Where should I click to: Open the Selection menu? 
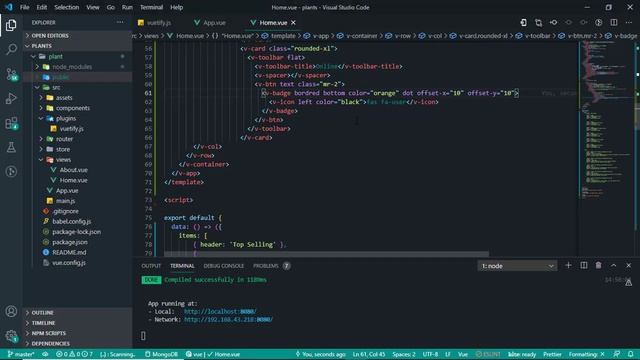tap(67, 7)
